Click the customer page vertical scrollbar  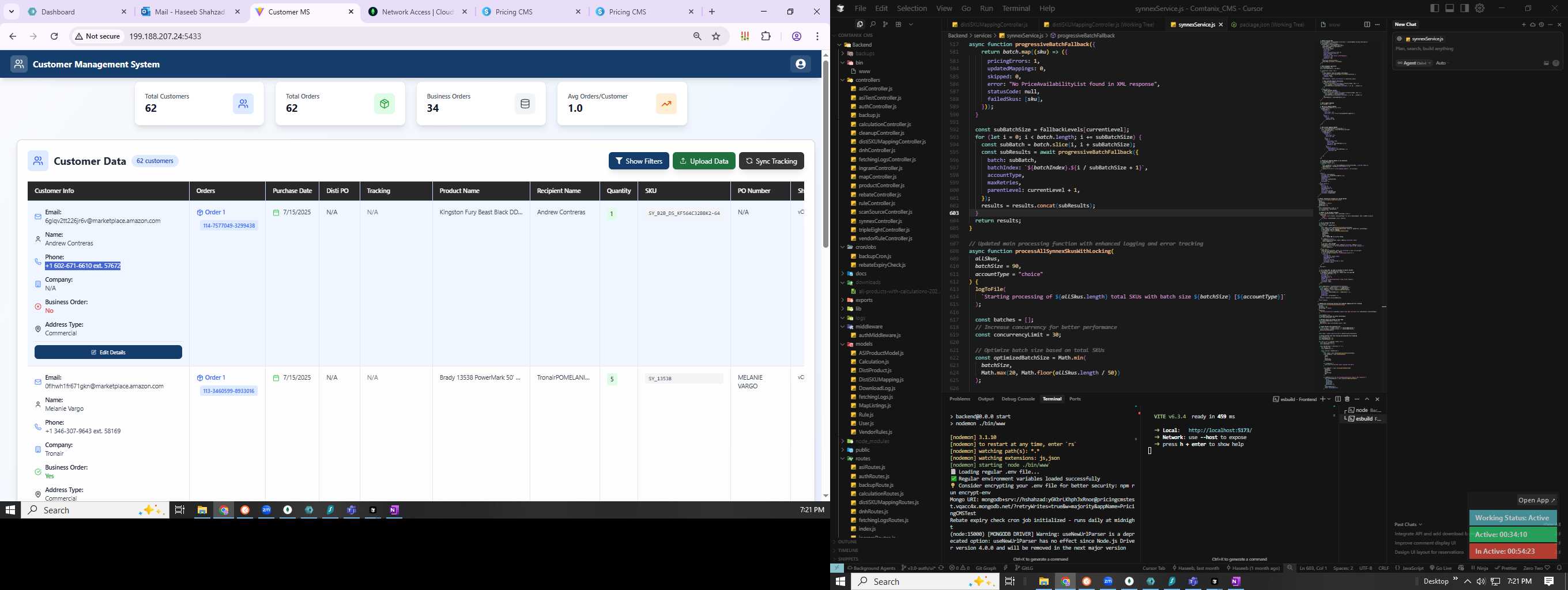(x=826, y=154)
